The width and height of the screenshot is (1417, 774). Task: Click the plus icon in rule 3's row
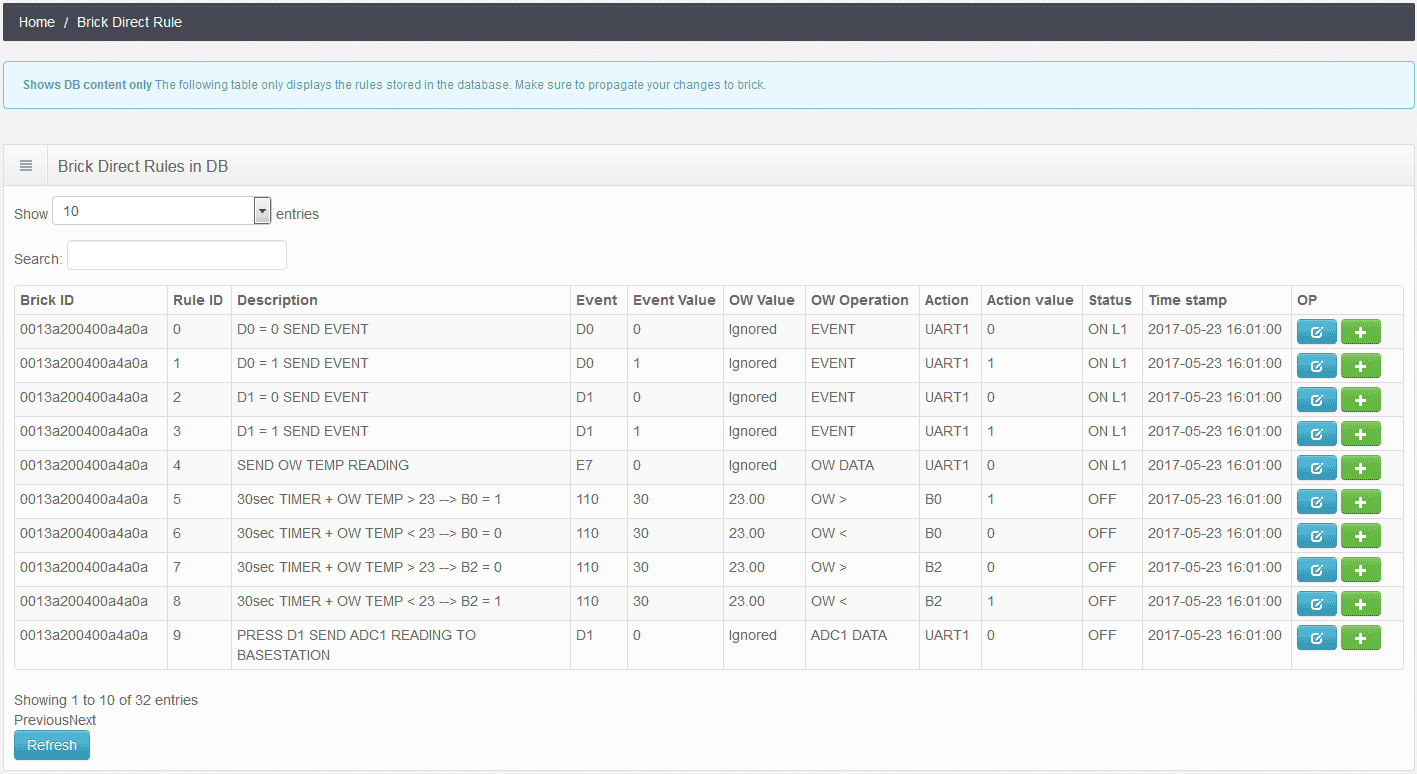click(x=1360, y=434)
